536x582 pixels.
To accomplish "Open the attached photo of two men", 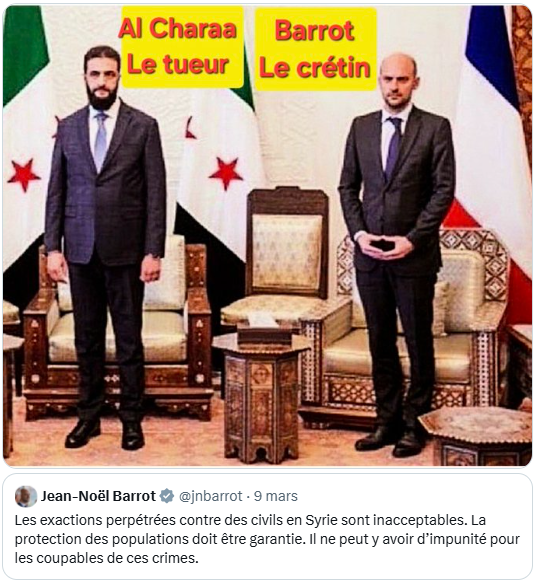I will point(267,235).
